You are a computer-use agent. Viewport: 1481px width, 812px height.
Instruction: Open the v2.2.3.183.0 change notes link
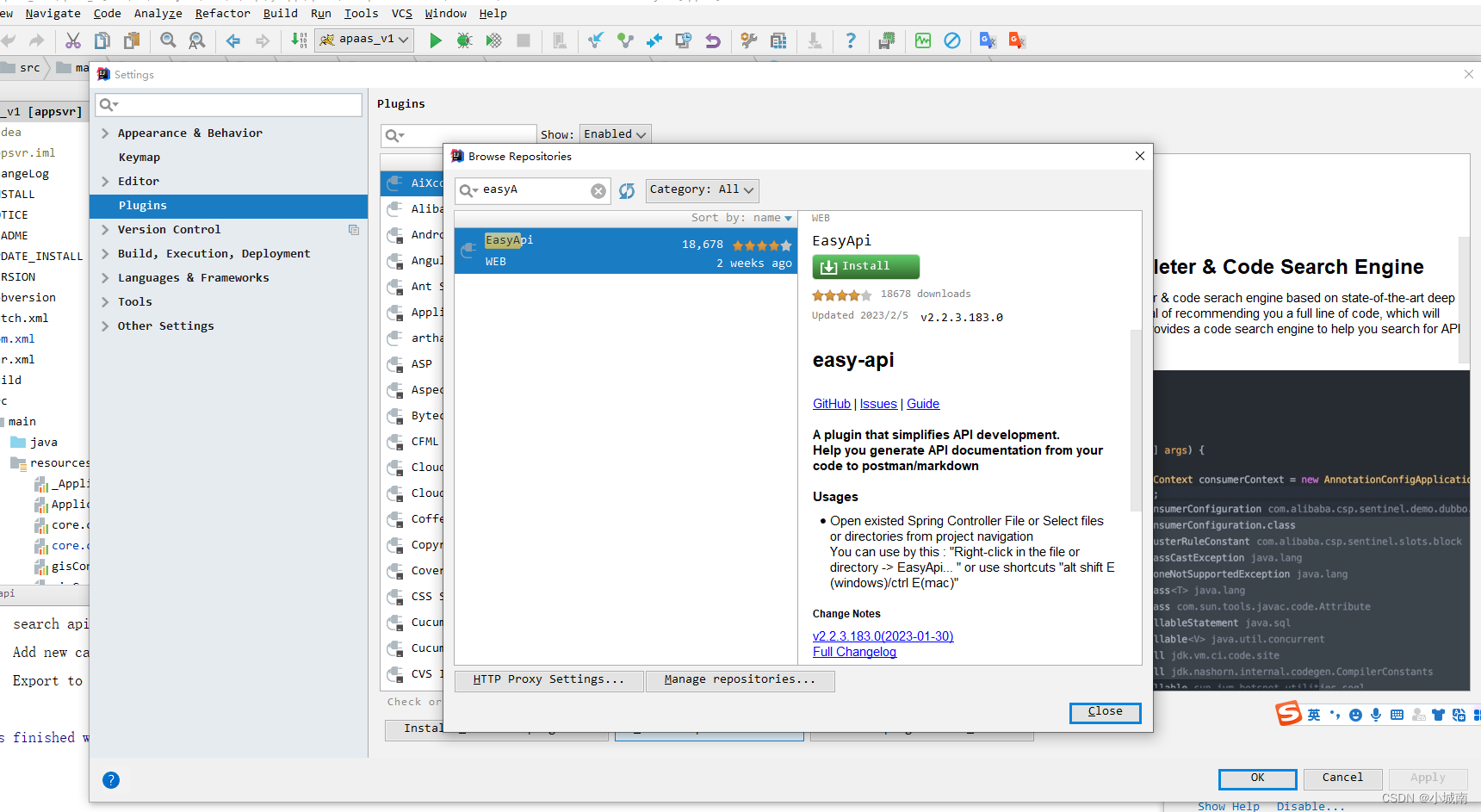pyautogui.click(x=883, y=636)
